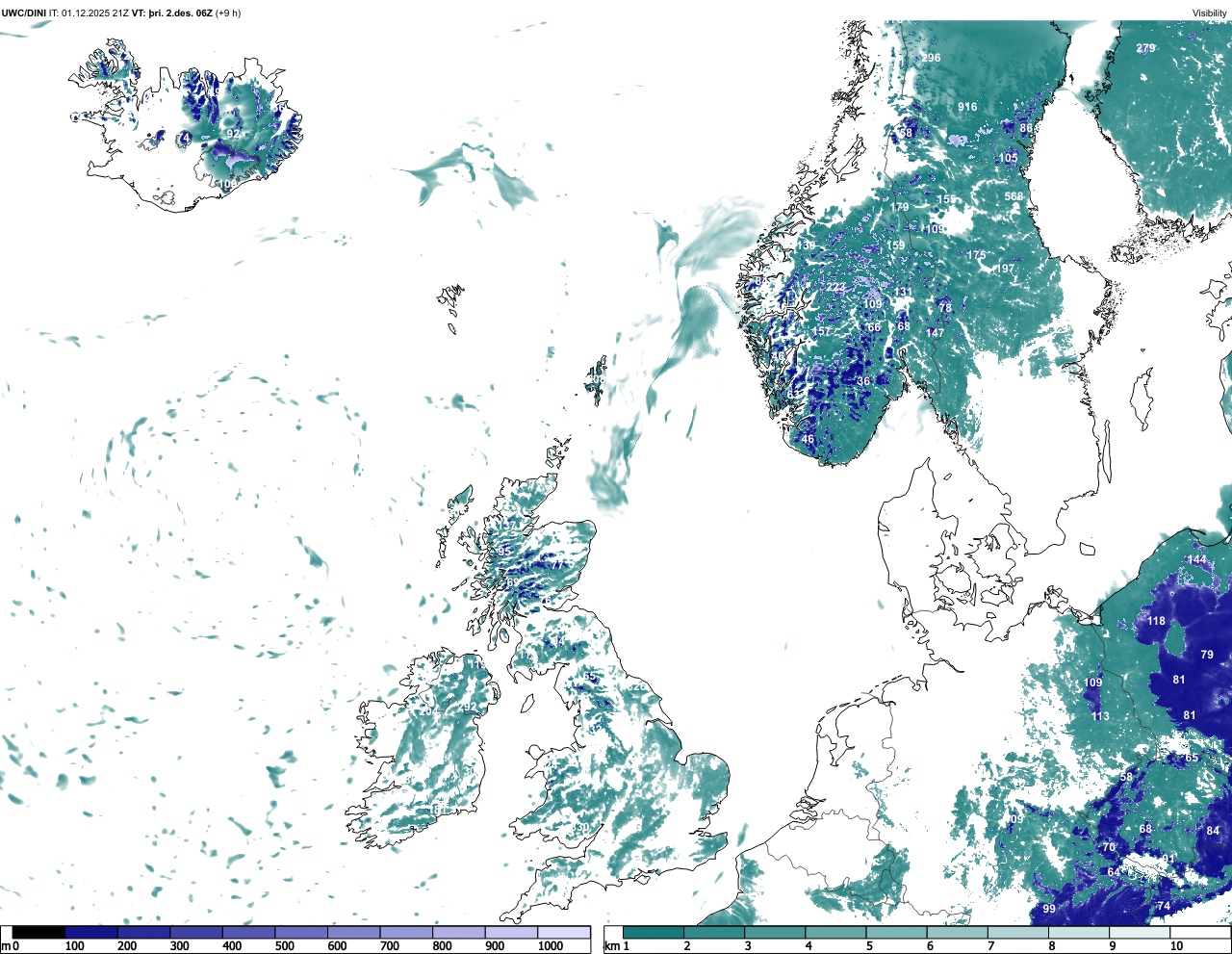Select the 2–3 km legend swatch
The height and width of the screenshot is (954, 1232).
(x=713, y=933)
